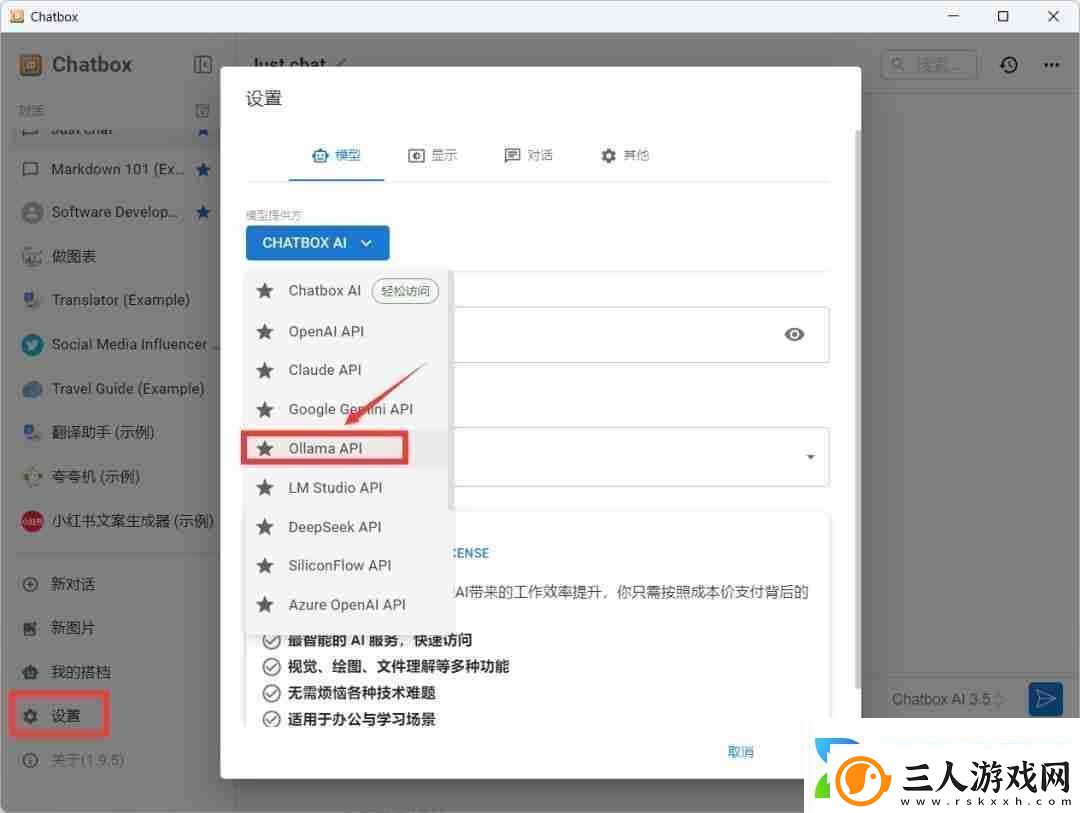Open 我的搭档 in sidebar
This screenshot has width=1080, height=813.
[67, 672]
